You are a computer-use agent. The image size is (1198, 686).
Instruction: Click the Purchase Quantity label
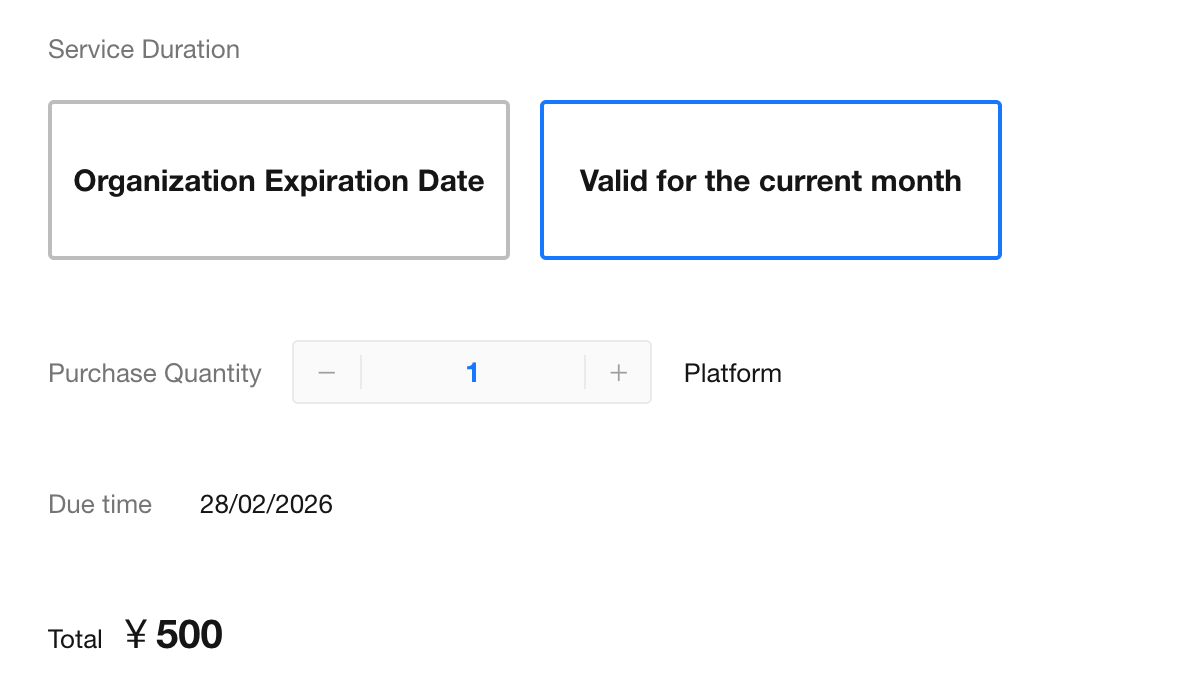click(x=155, y=373)
